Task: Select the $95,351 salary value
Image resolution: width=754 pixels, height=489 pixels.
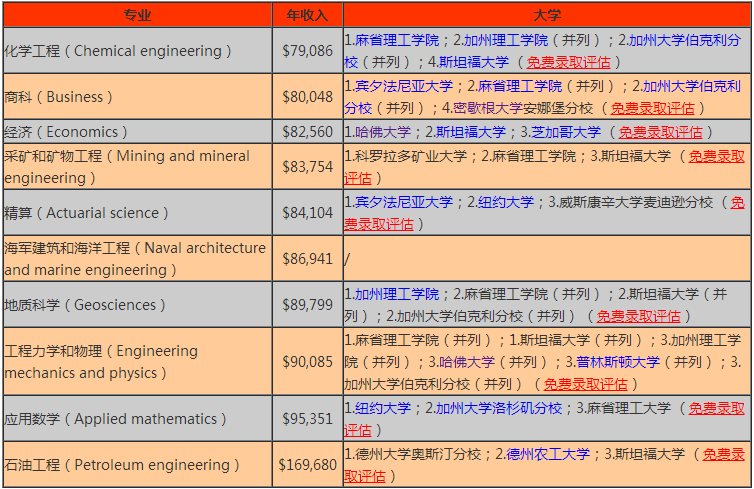Action: (308, 419)
